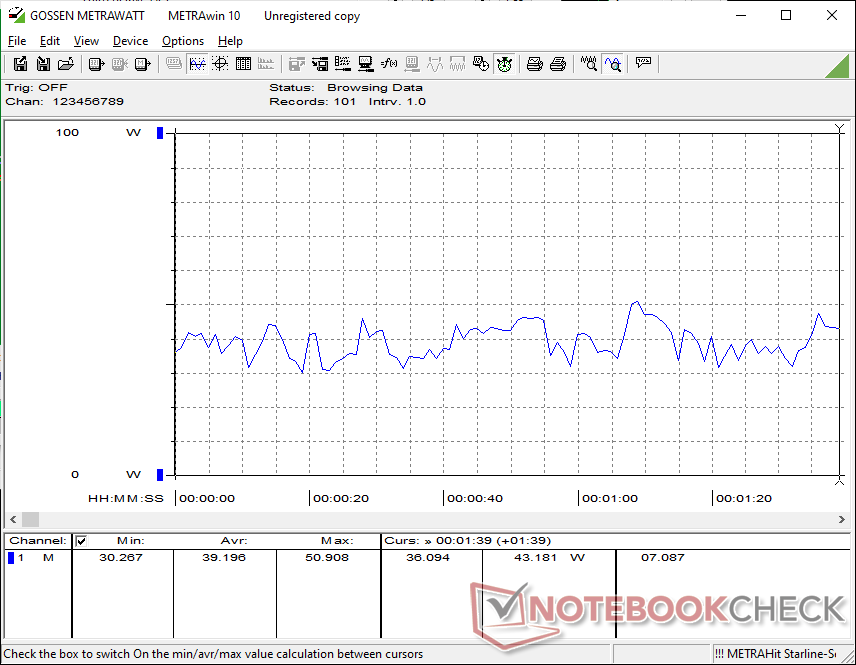Click the crosshair XY display icon
The height and width of the screenshot is (665, 856).
220,64
